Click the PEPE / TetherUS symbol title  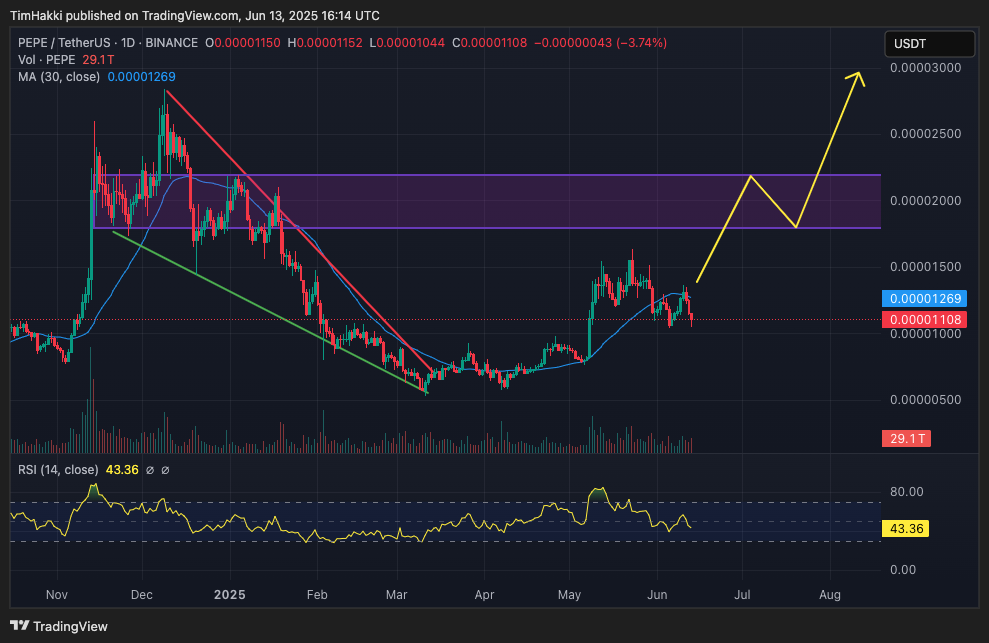[x=64, y=43]
